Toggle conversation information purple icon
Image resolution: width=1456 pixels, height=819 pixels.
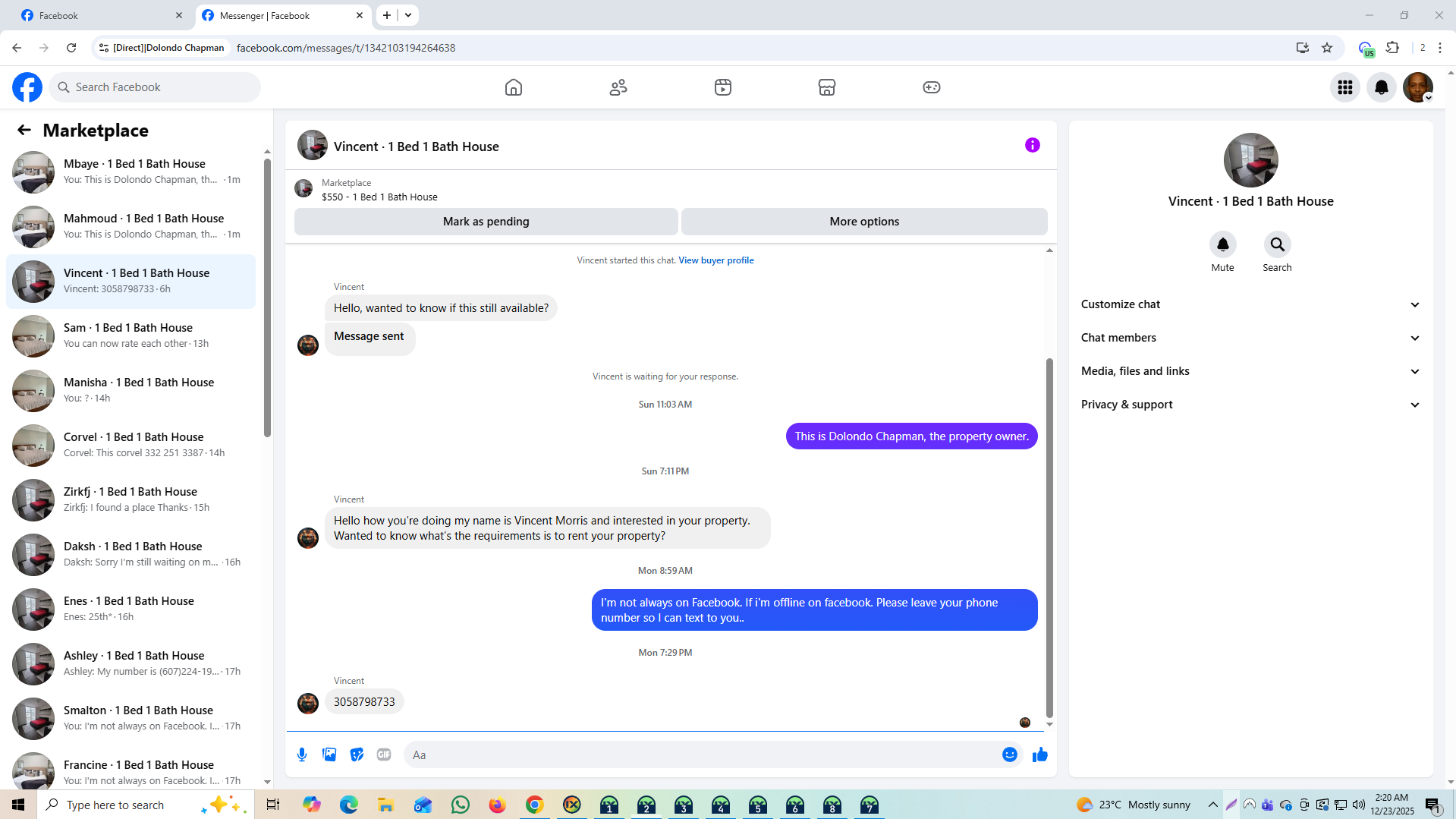(x=1033, y=145)
